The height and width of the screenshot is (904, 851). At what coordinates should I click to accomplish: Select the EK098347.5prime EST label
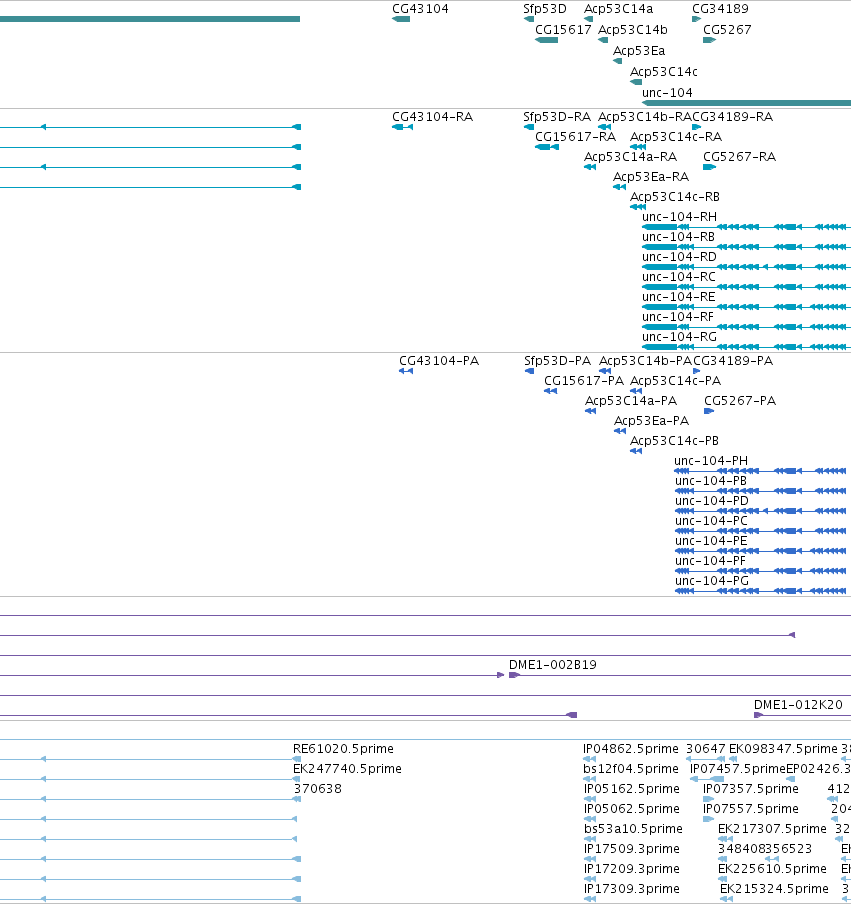pyautogui.click(x=783, y=748)
